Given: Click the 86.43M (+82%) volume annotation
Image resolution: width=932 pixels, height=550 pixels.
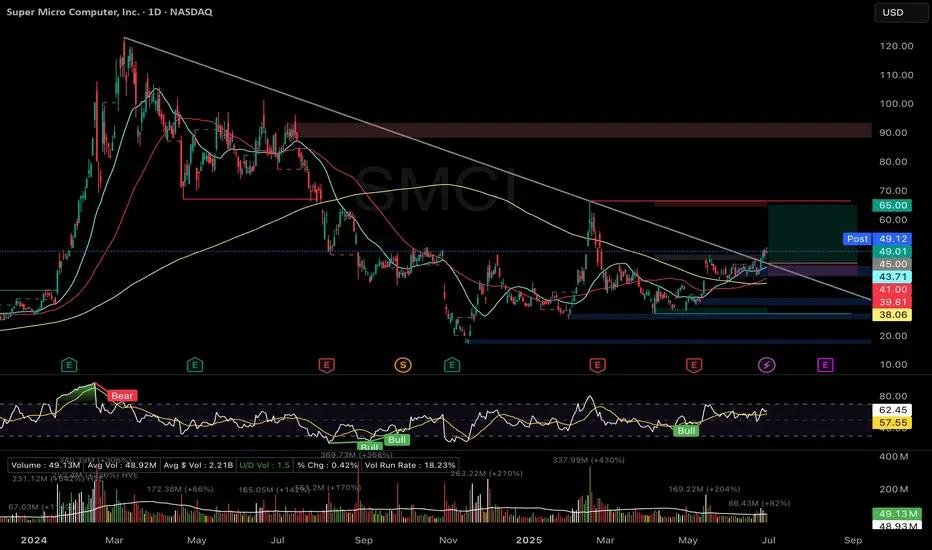Looking at the screenshot, I should coord(759,503).
